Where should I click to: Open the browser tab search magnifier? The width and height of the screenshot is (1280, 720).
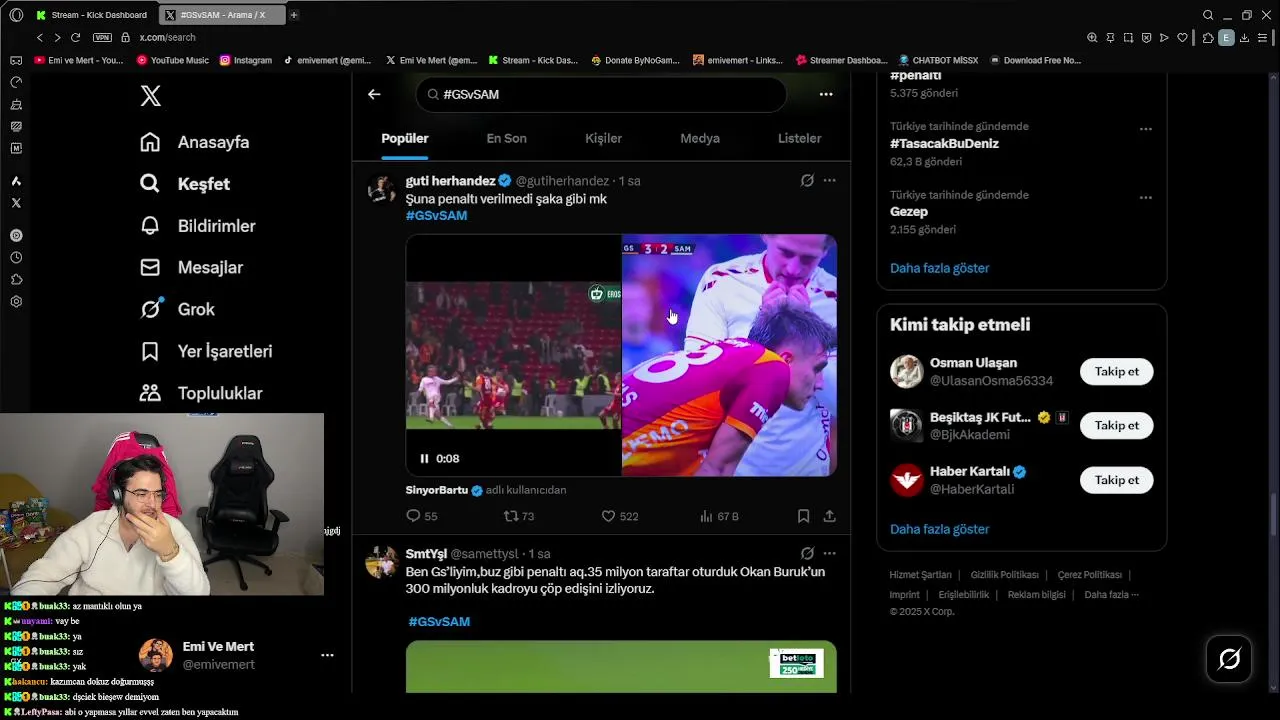[x=1208, y=15]
